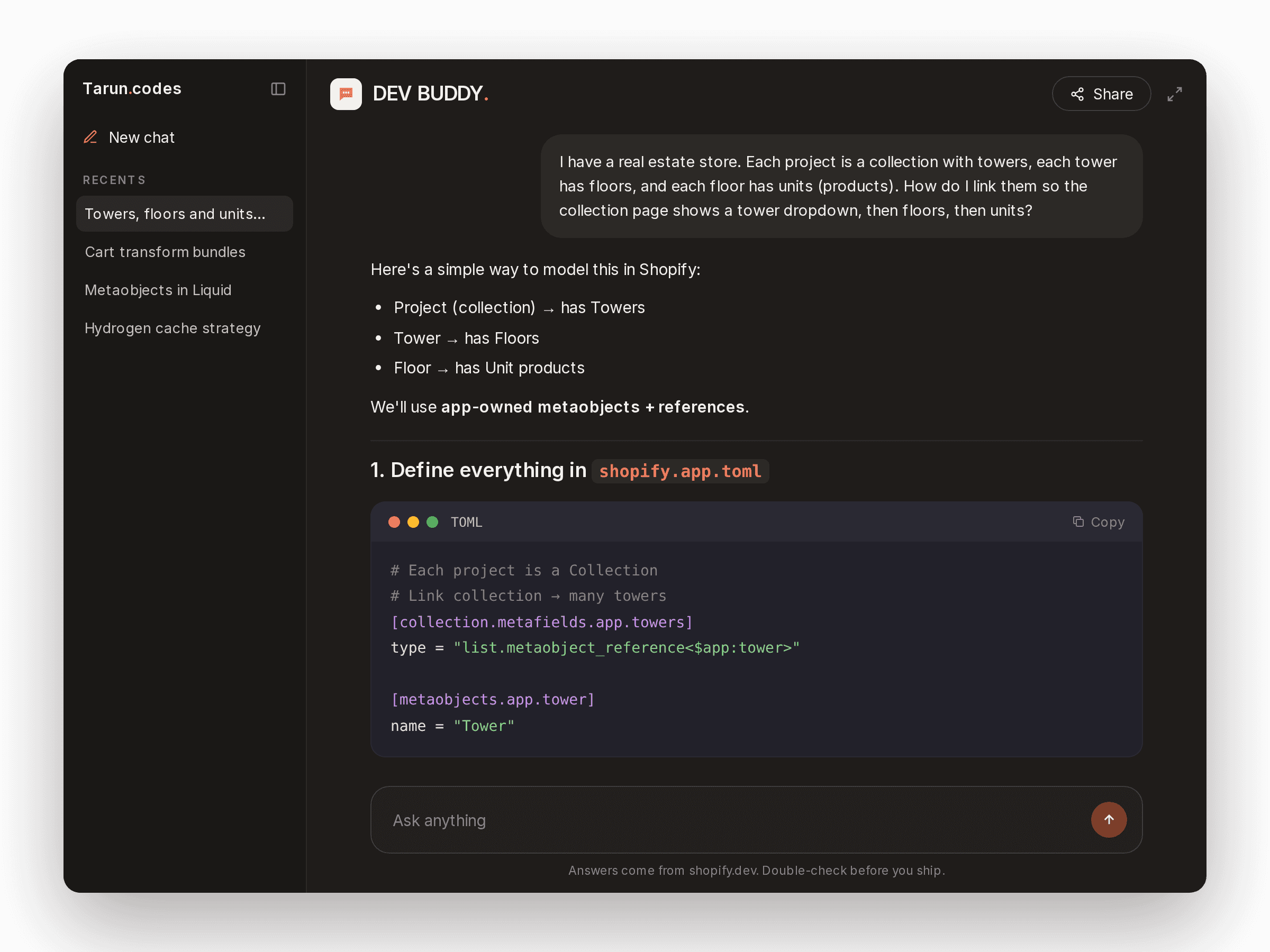Click the 'shopify.app.toml' inline code
Screen dimensions: 1270x952
[x=680, y=471]
